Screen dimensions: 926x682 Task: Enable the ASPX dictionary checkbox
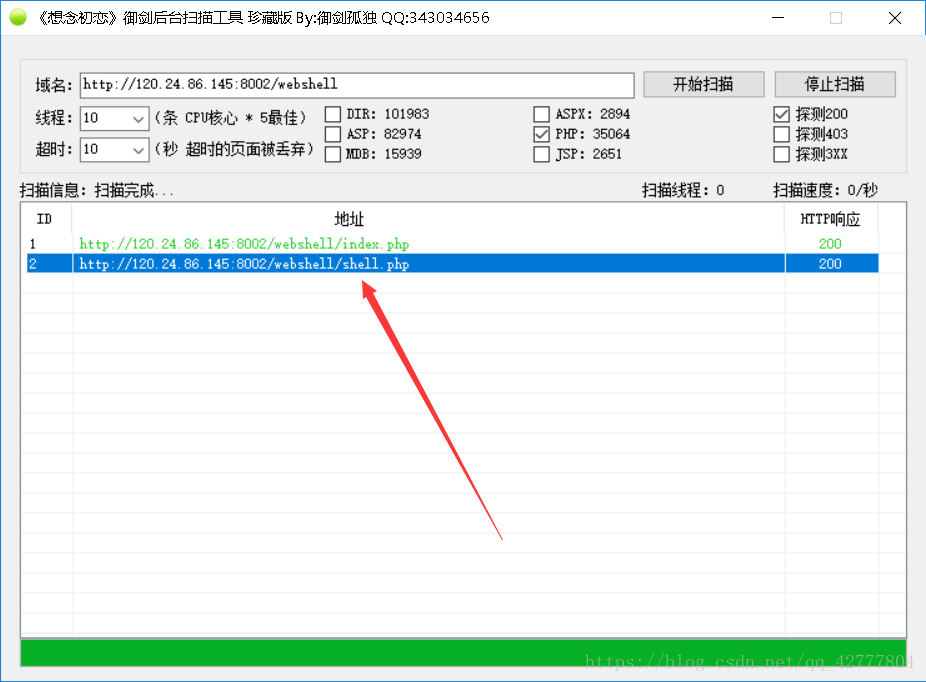(542, 114)
